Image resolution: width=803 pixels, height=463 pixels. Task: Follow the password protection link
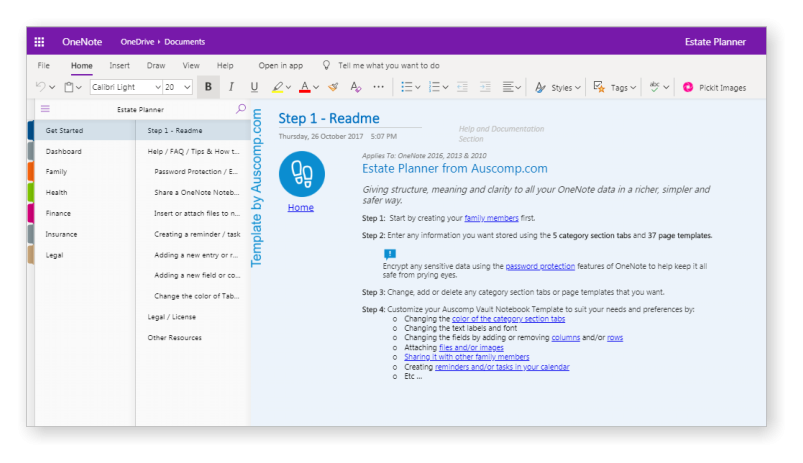(x=540, y=266)
